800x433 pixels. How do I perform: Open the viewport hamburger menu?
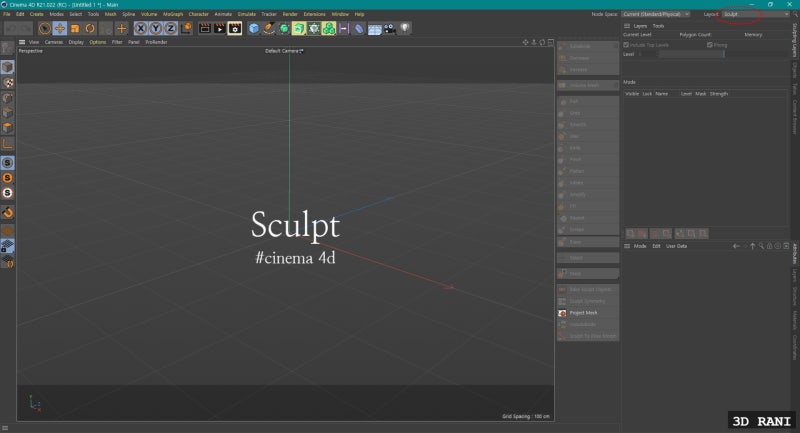coord(22,42)
